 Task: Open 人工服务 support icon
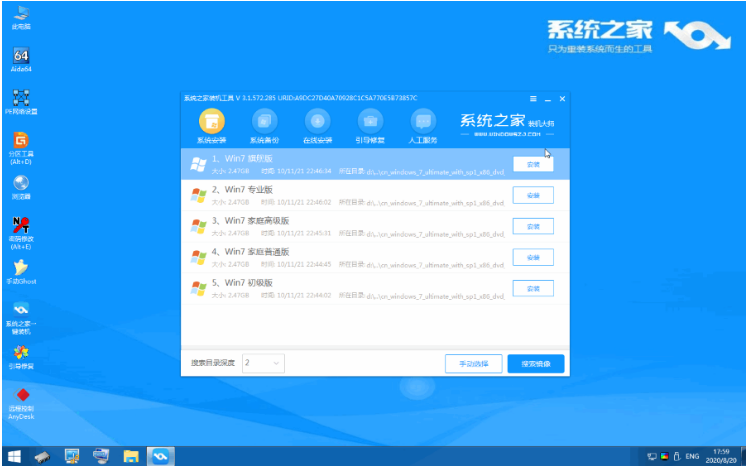click(423, 122)
